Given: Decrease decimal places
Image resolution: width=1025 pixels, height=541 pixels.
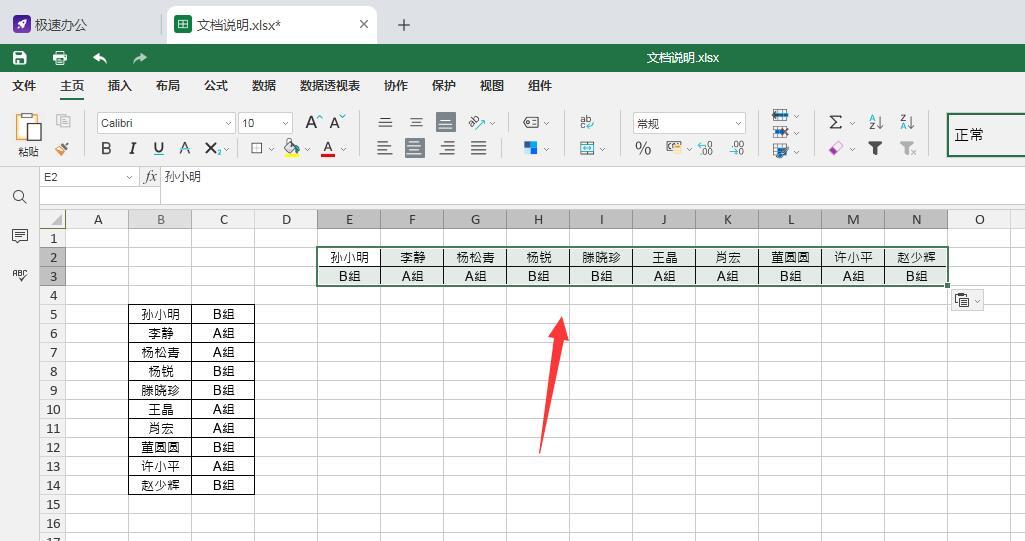Looking at the screenshot, I should (705, 148).
